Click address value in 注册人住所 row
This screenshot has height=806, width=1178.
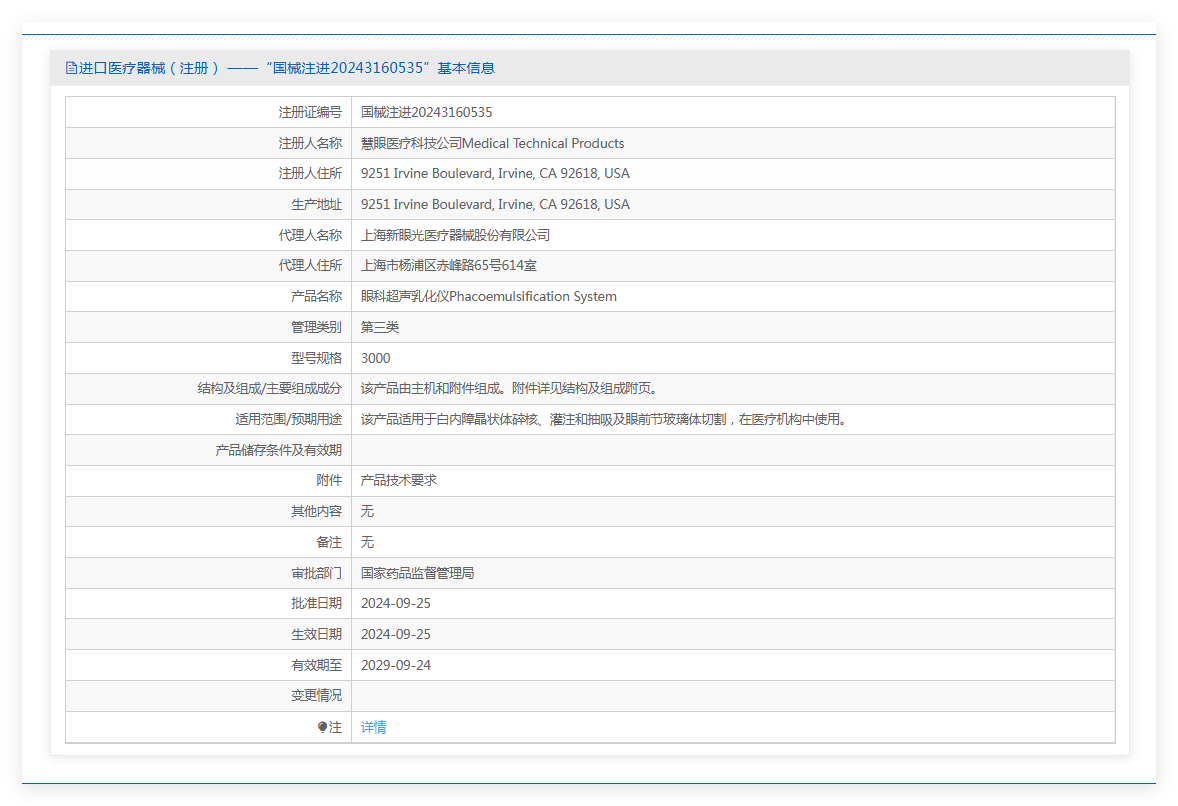(495, 174)
